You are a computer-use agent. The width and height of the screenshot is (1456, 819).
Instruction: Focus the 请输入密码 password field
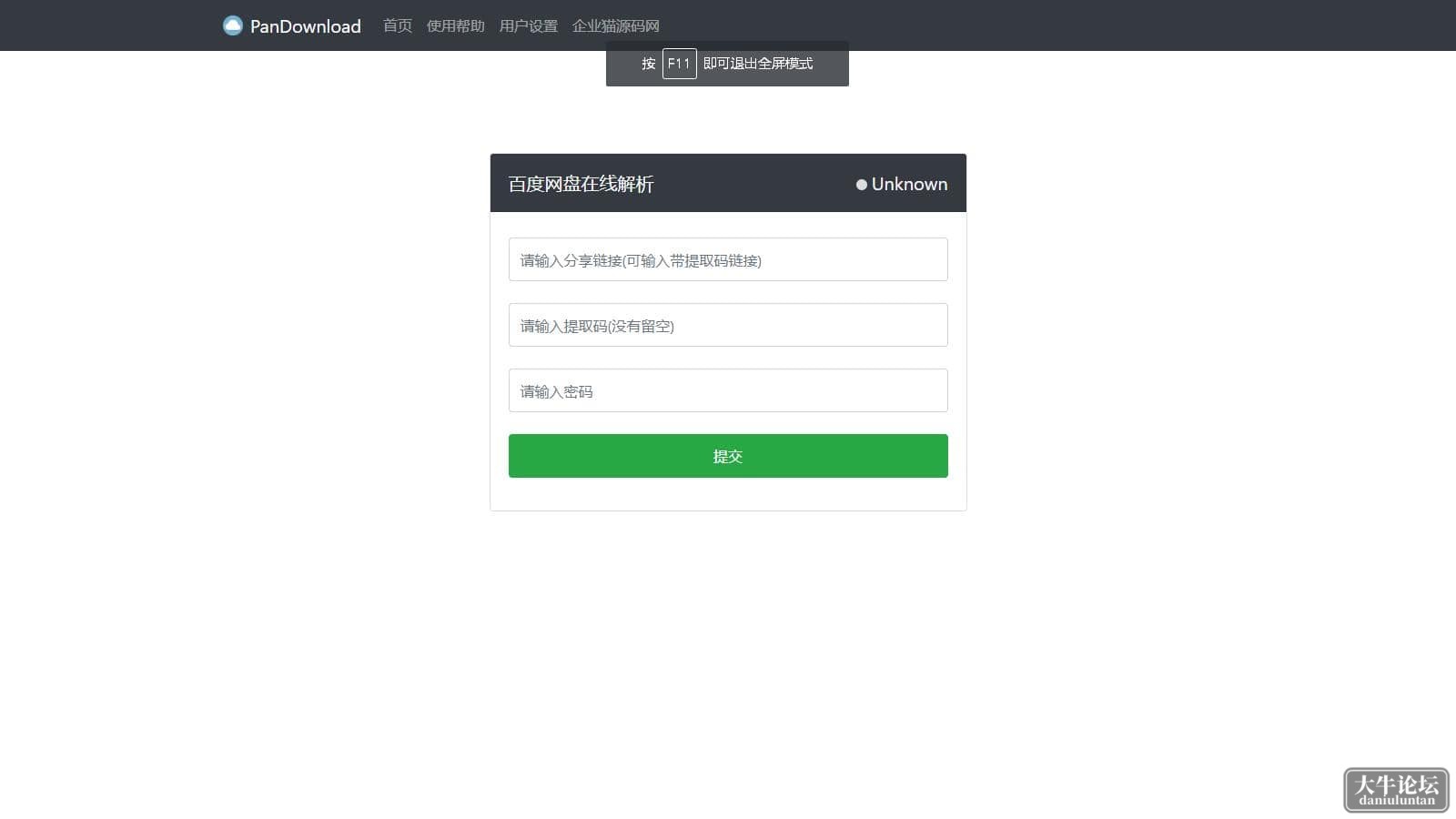click(728, 390)
